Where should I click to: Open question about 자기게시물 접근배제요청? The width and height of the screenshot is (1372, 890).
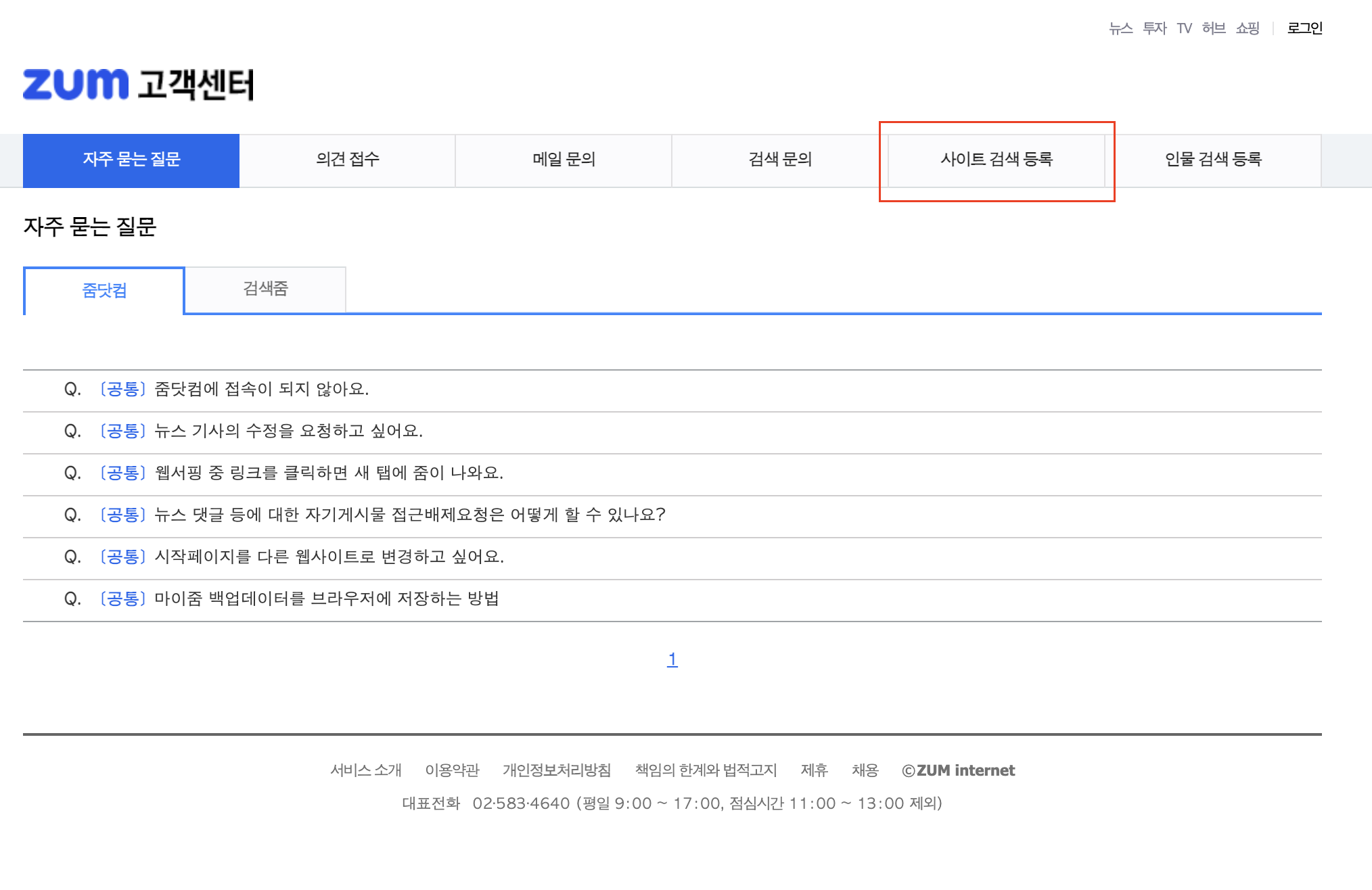[410, 515]
